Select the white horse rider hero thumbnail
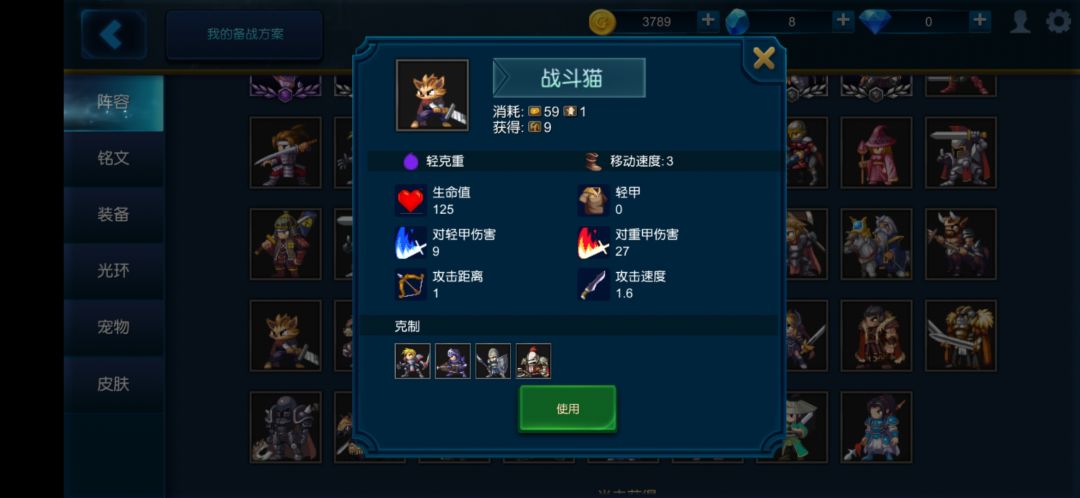 pyautogui.click(x=876, y=244)
